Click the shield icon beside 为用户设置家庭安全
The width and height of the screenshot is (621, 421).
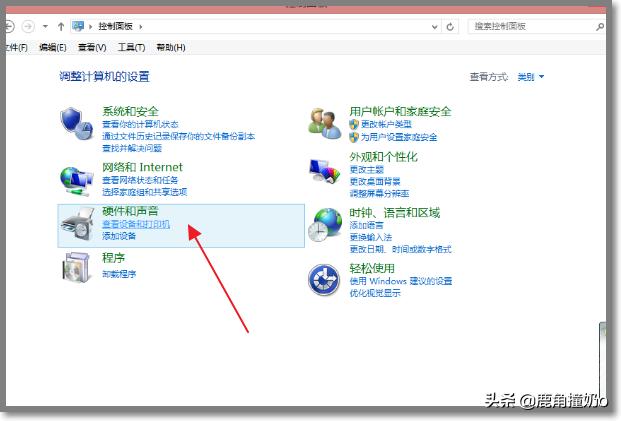pos(354,137)
